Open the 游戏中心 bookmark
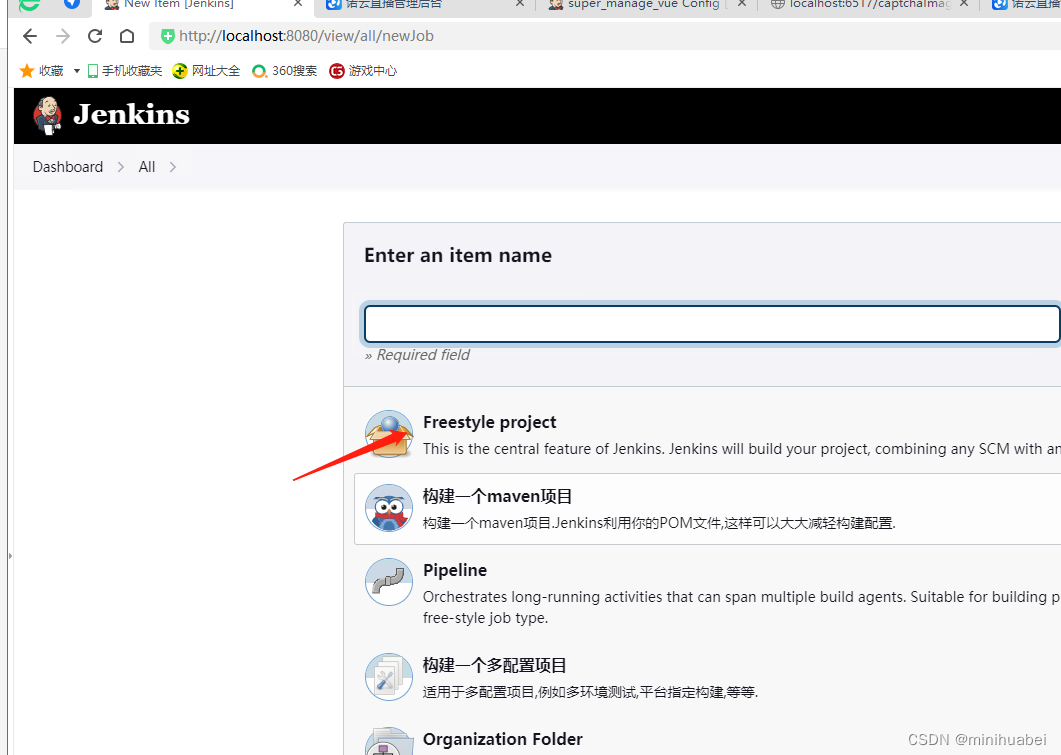The width and height of the screenshot is (1061, 755). [363, 71]
